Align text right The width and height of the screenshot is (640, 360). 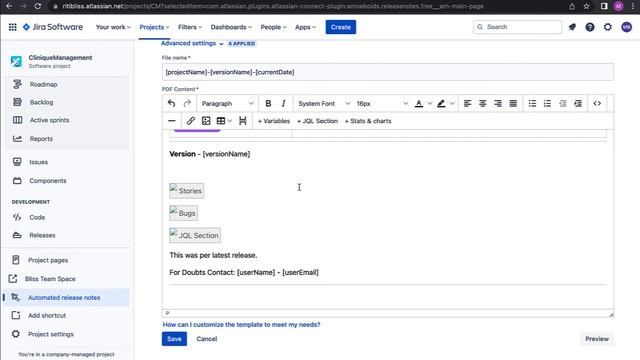pyautogui.click(x=498, y=103)
